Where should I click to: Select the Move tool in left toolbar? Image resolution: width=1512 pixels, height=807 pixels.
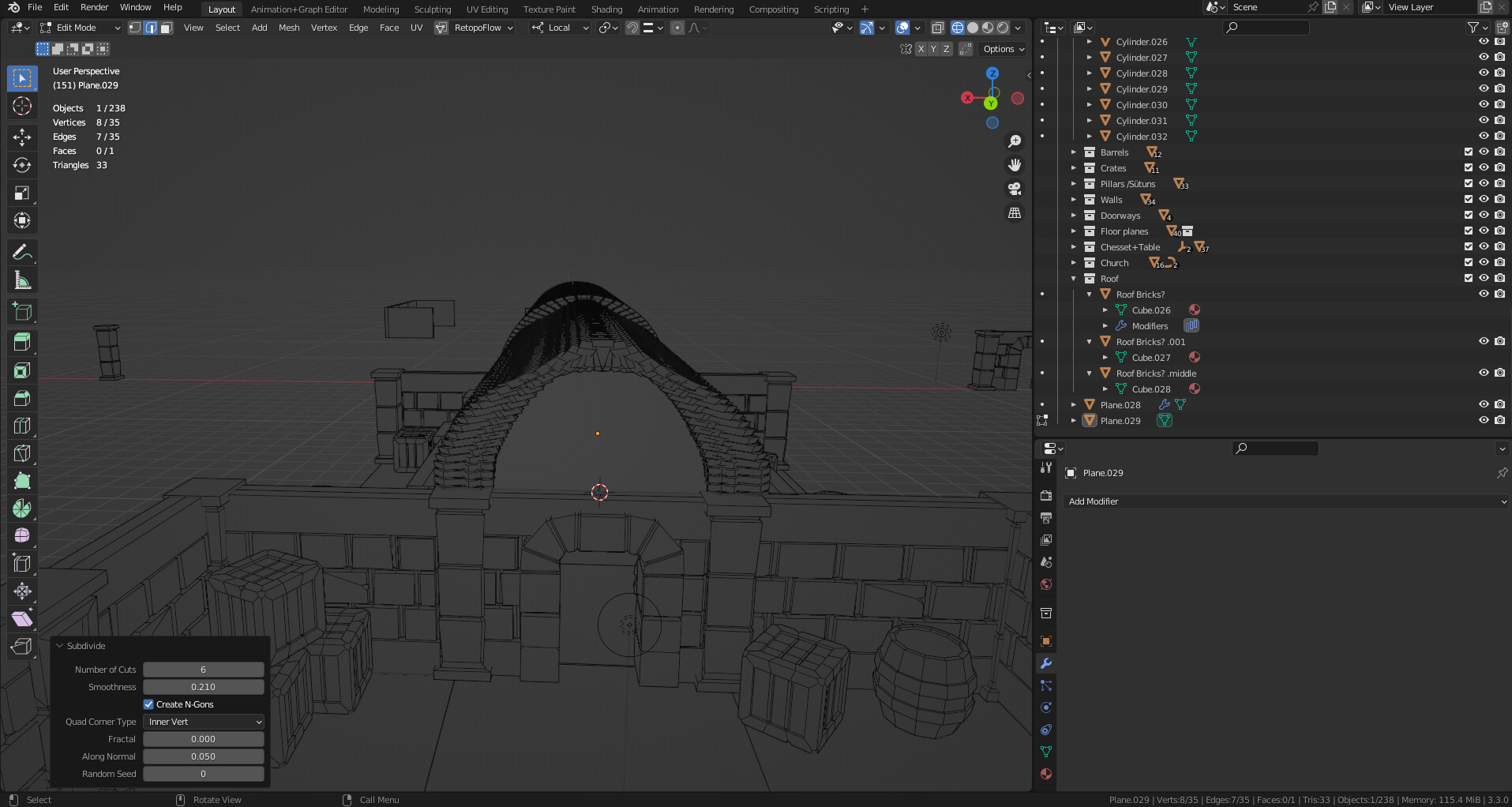(x=22, y=137)
